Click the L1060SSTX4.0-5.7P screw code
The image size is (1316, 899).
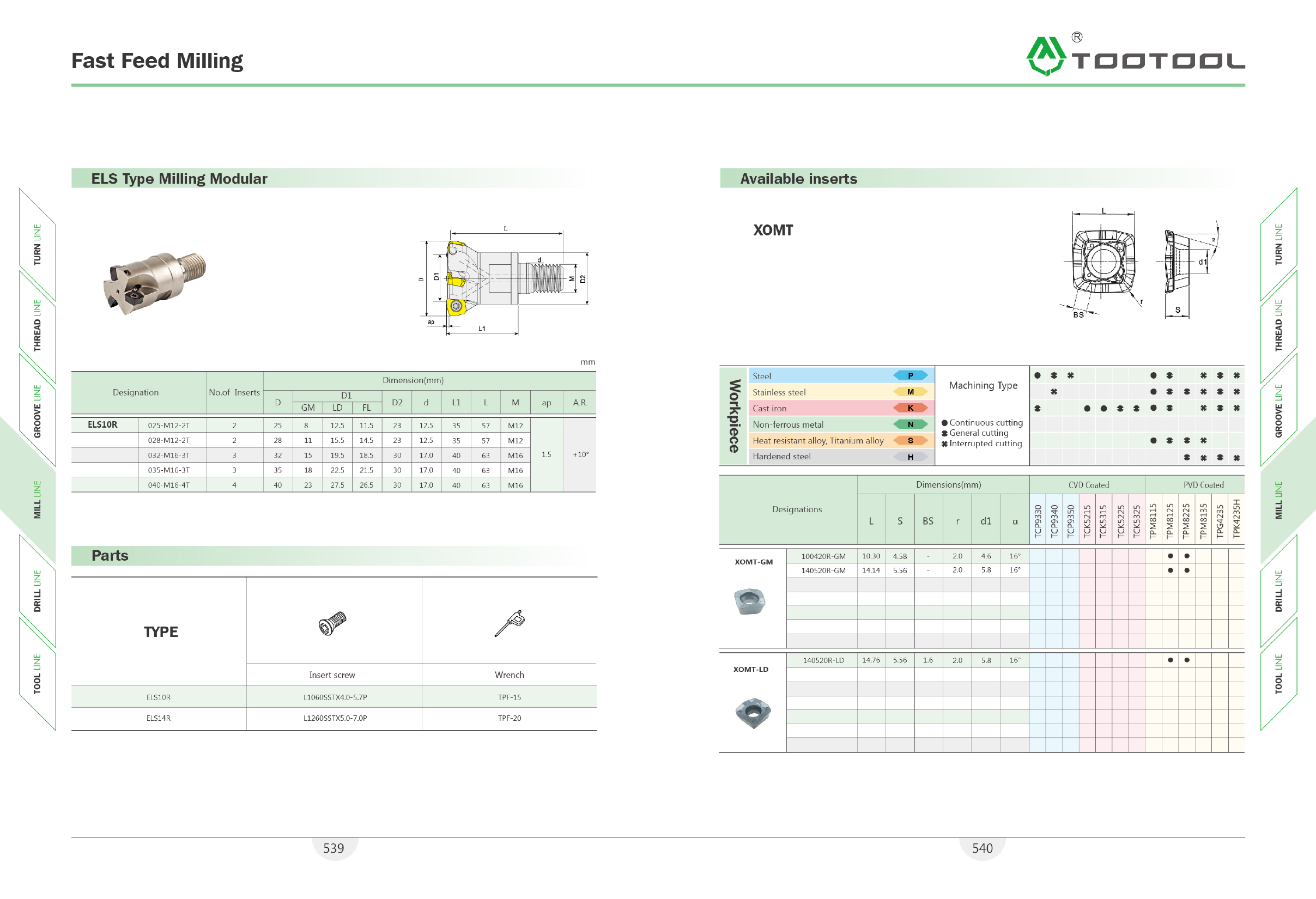(335, 697)
